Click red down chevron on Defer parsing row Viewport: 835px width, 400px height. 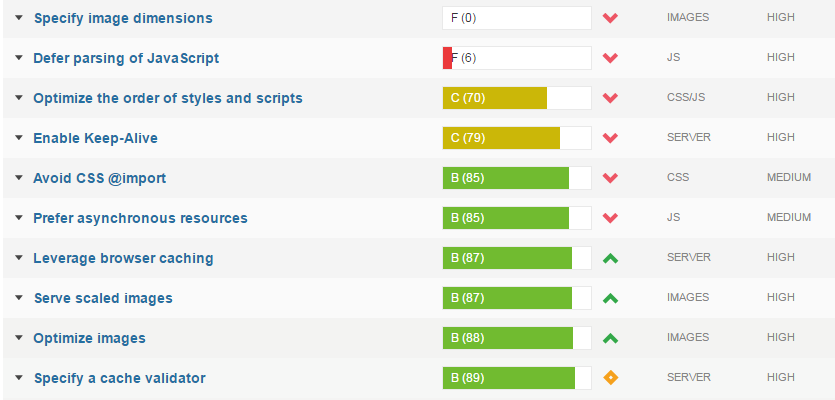click(610, 58)
